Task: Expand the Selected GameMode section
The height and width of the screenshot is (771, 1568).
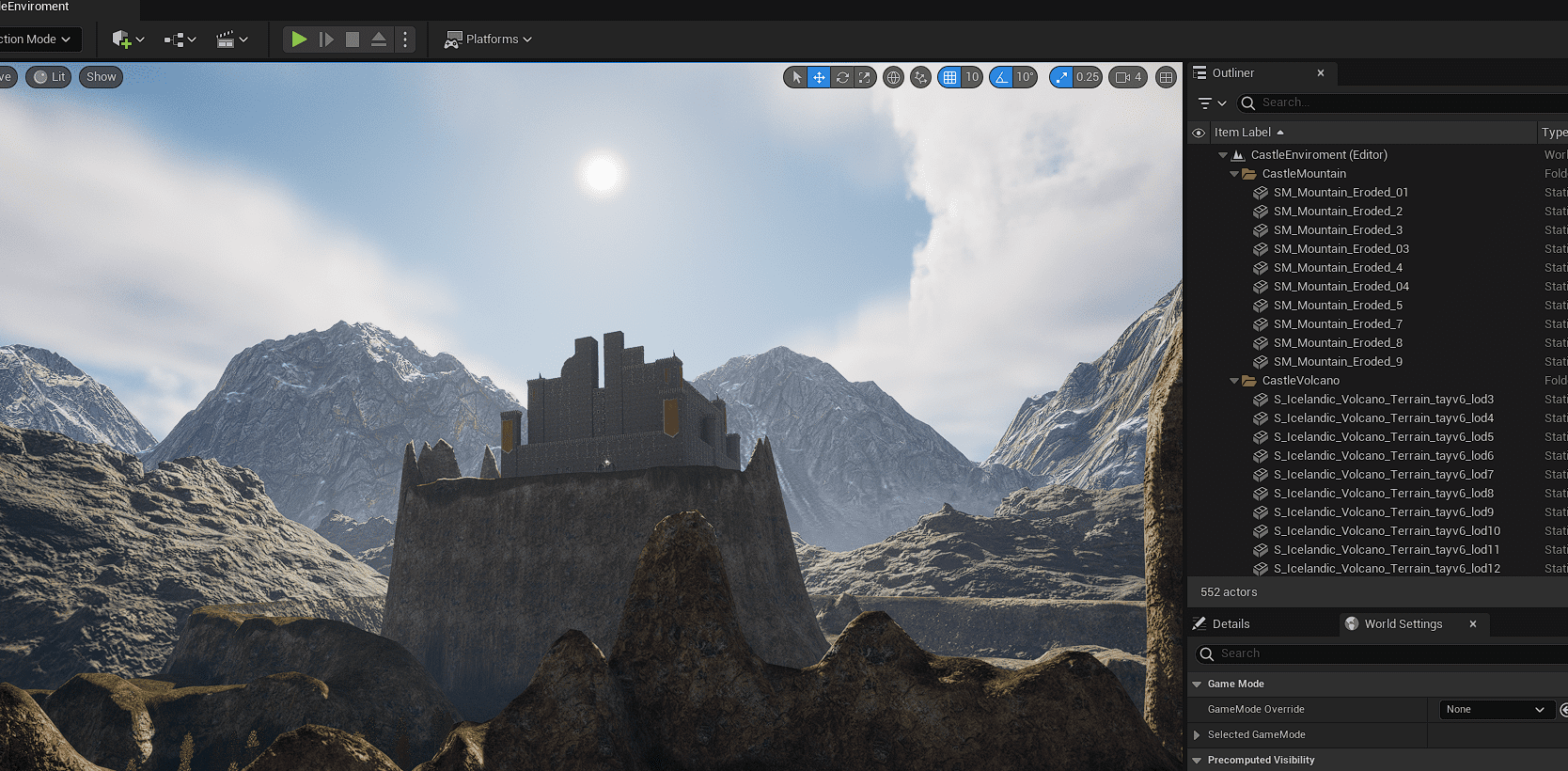Action: click(x=1197, y=735)
